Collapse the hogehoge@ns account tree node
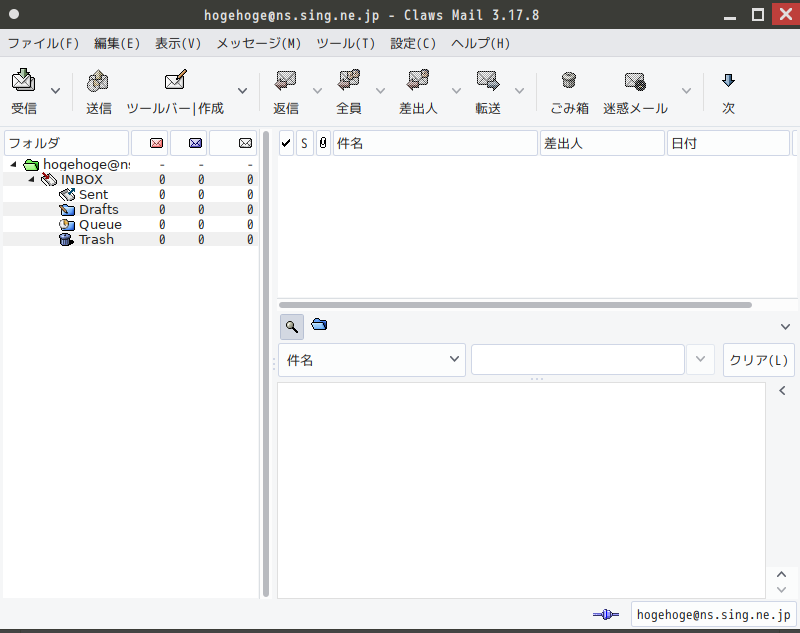 [14, 164]
